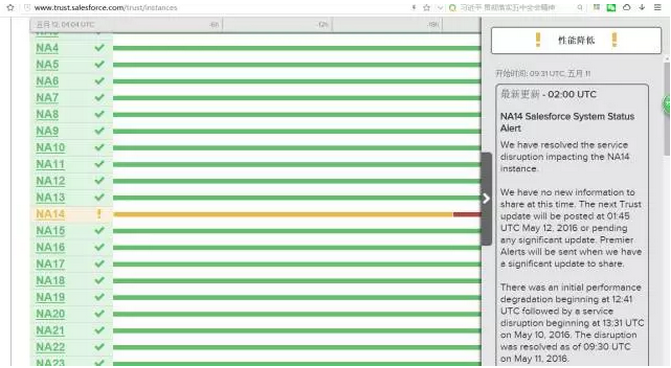
Task: Click the favorite star in the address bar
Action: coord(427,7)
